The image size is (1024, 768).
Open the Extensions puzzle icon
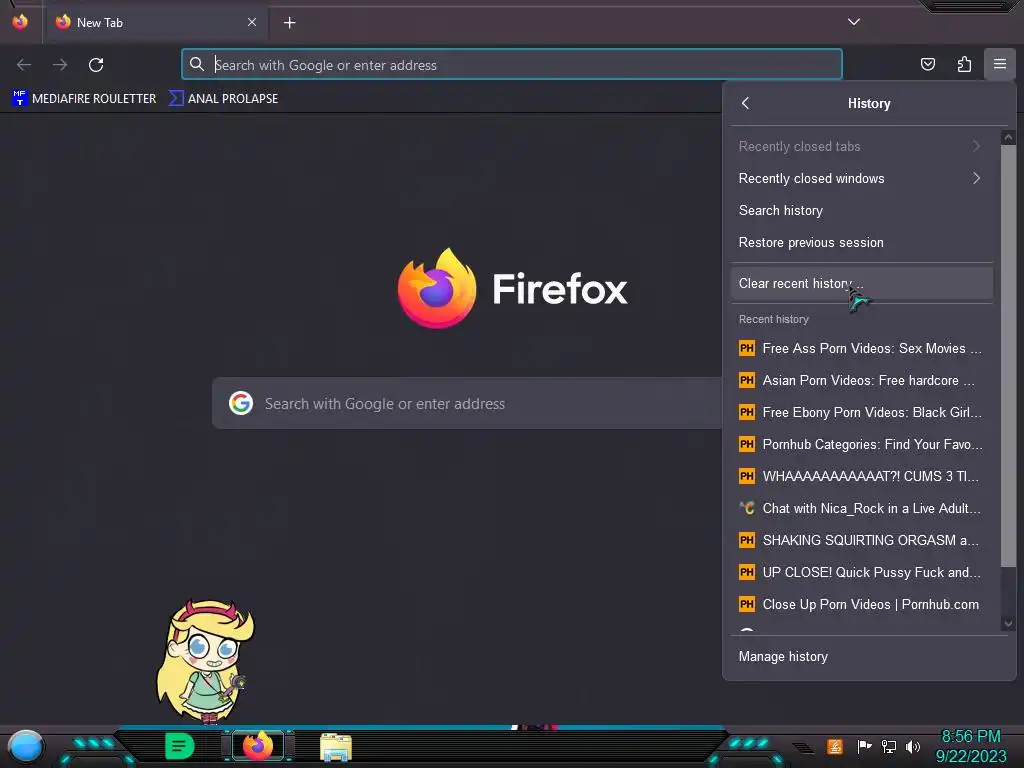pyautogui.click(x=964, y=64)
